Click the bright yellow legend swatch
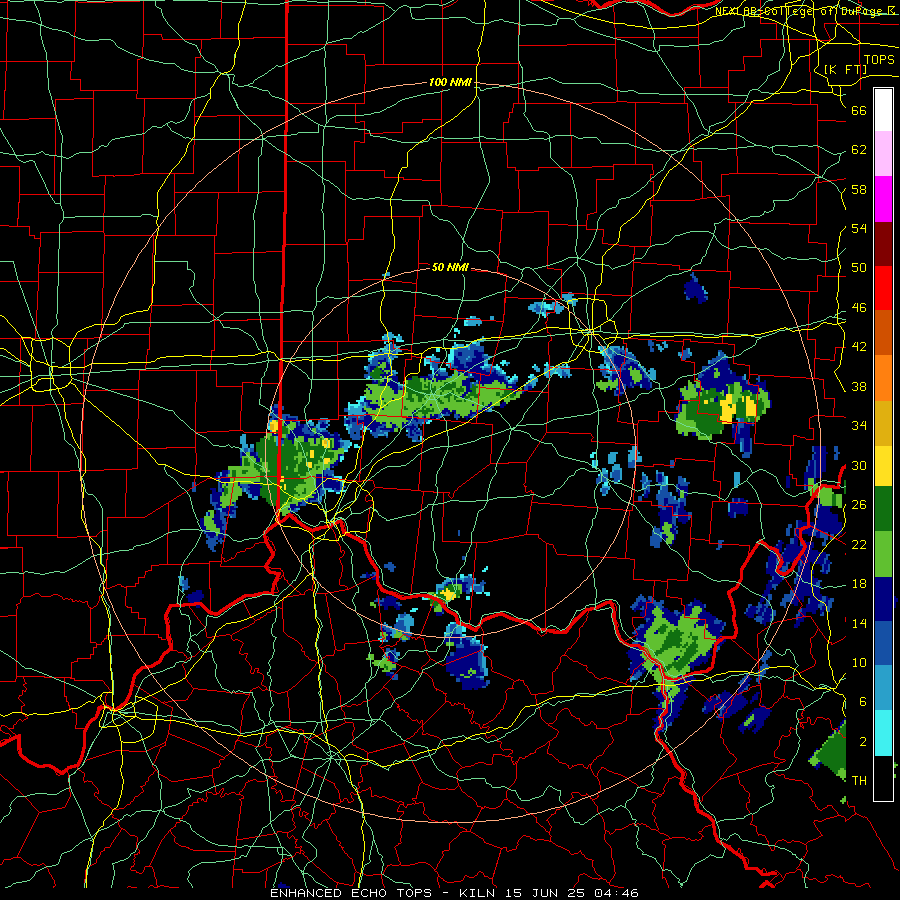 [x=883, y=465]
